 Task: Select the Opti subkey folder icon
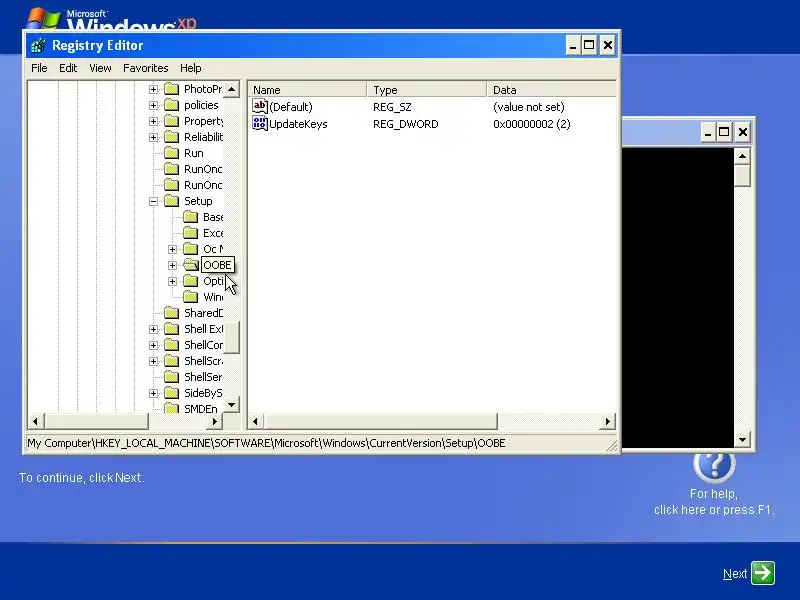click(x=191, y=281)
